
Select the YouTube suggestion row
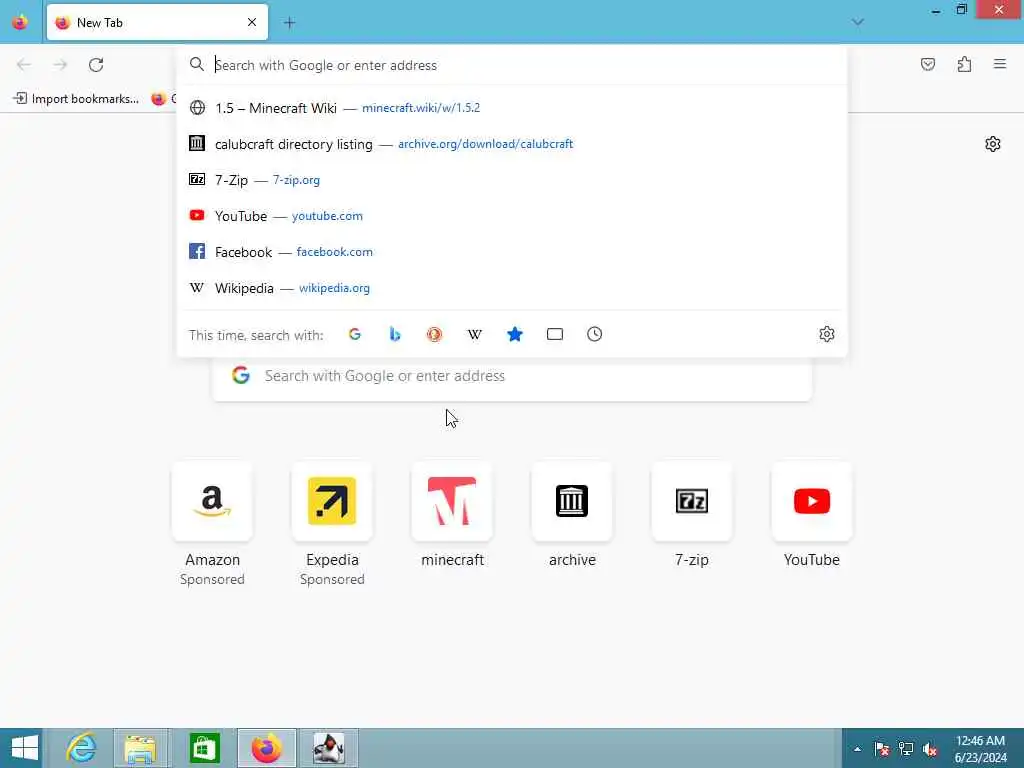512,216
